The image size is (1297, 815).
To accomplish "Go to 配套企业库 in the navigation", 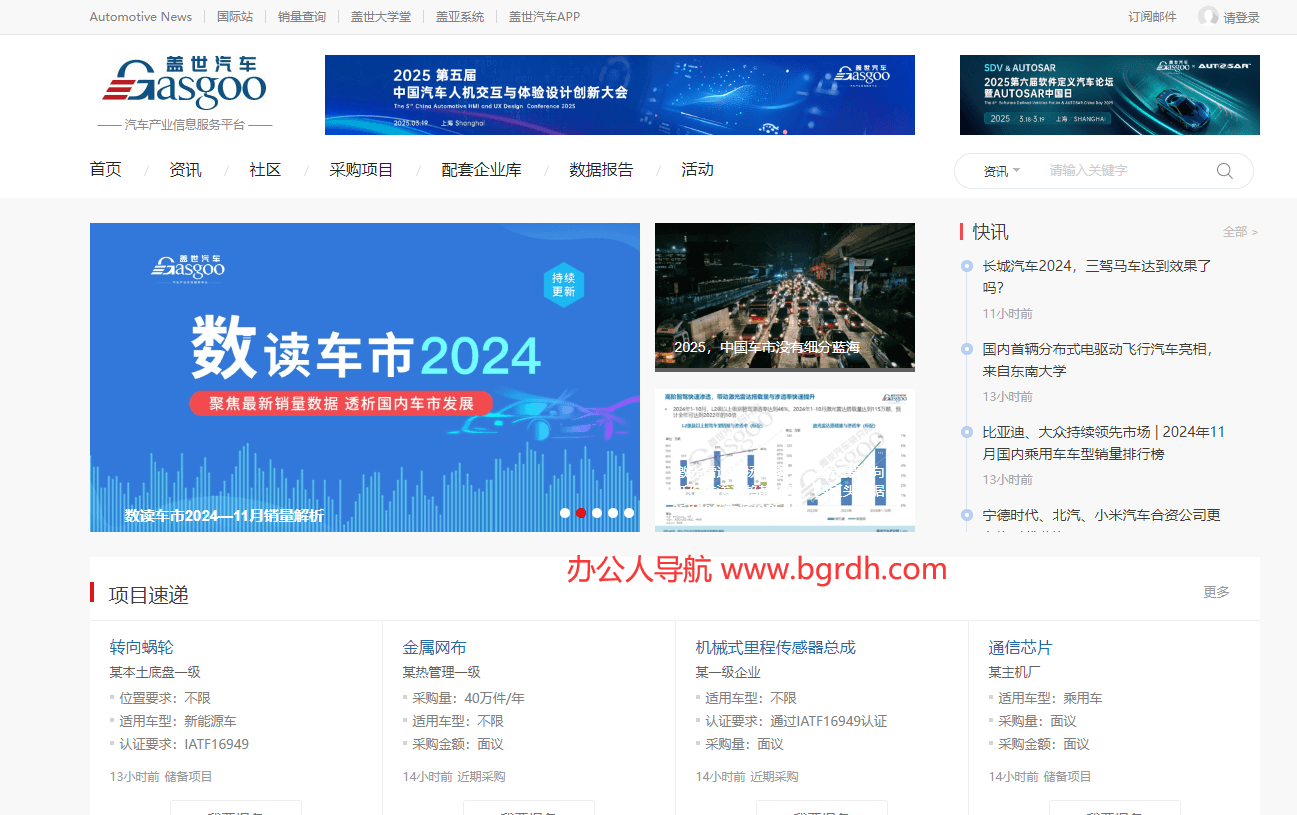I will tap(481, 170).
